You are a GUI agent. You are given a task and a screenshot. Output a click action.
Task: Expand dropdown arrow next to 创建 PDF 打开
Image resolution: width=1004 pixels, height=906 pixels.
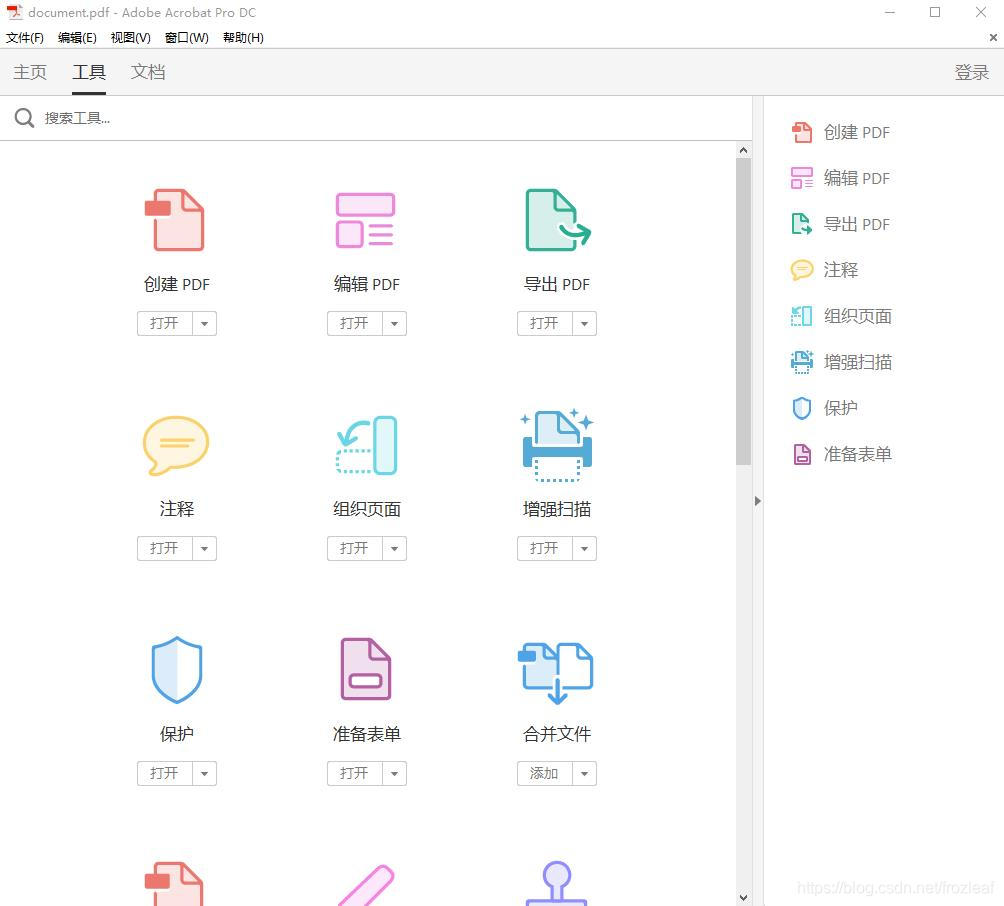(x=204, y=323)
